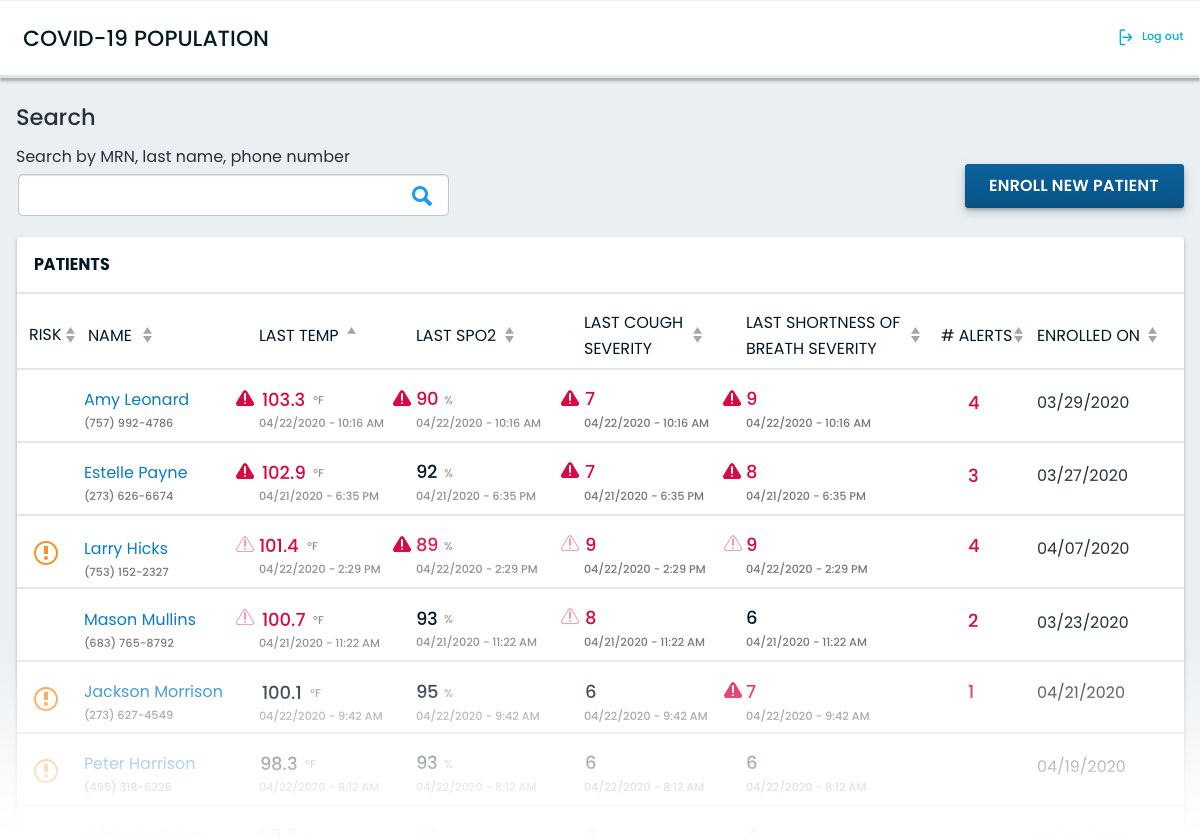Open Larry Hicks's patient record
The image size is (1200, 840).
pyautogui.click(x=126, y=549)
